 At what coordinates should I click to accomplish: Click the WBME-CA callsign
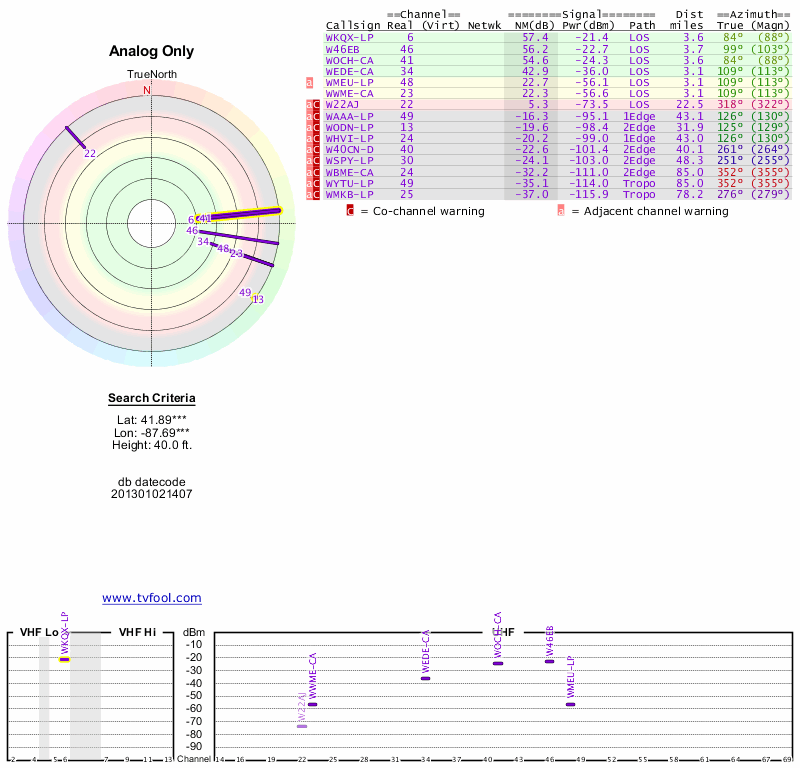(x=349, y=172)
